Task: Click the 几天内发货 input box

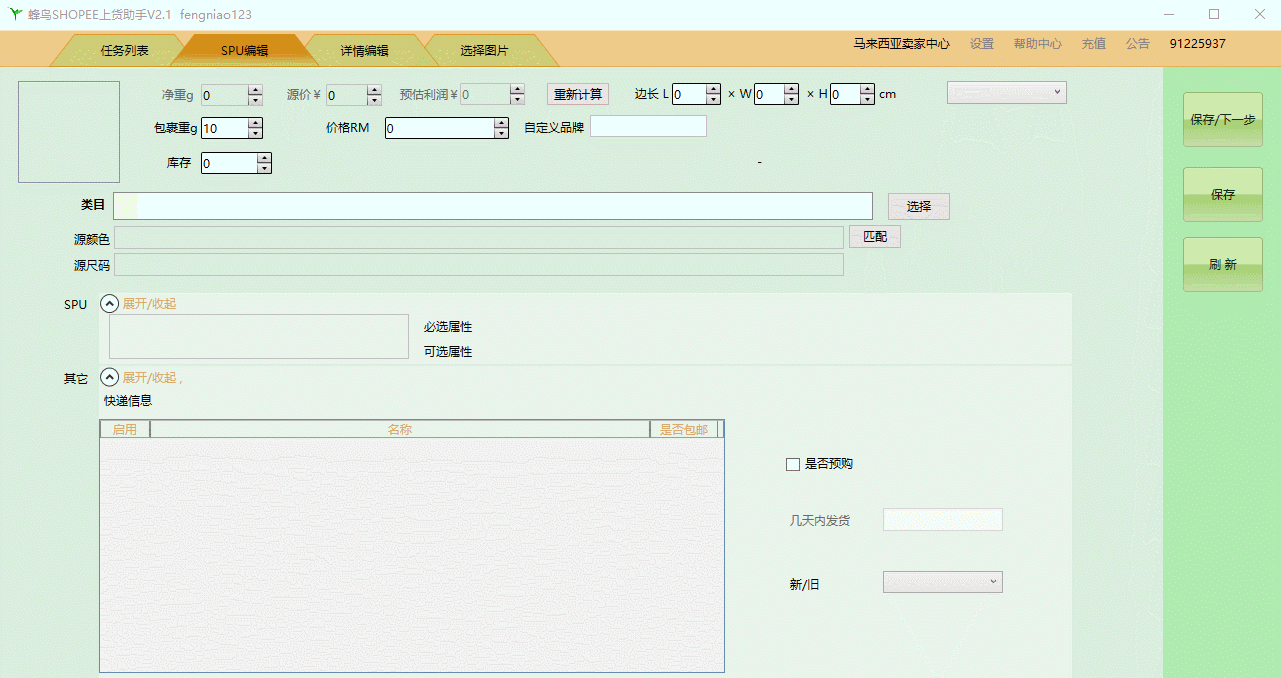Action: [x=942, y=520]
